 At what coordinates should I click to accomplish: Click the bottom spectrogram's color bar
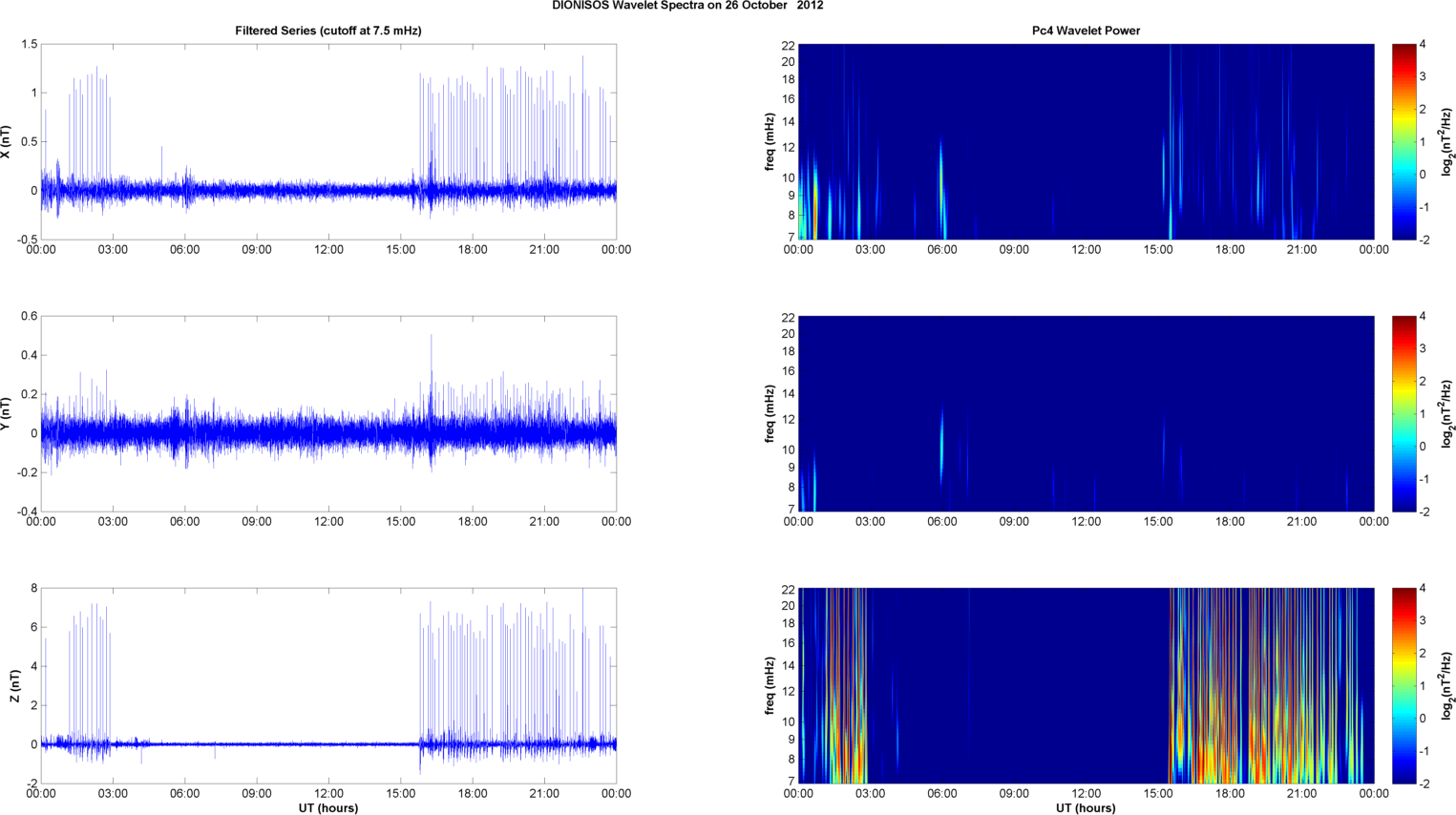[1403, 685]
